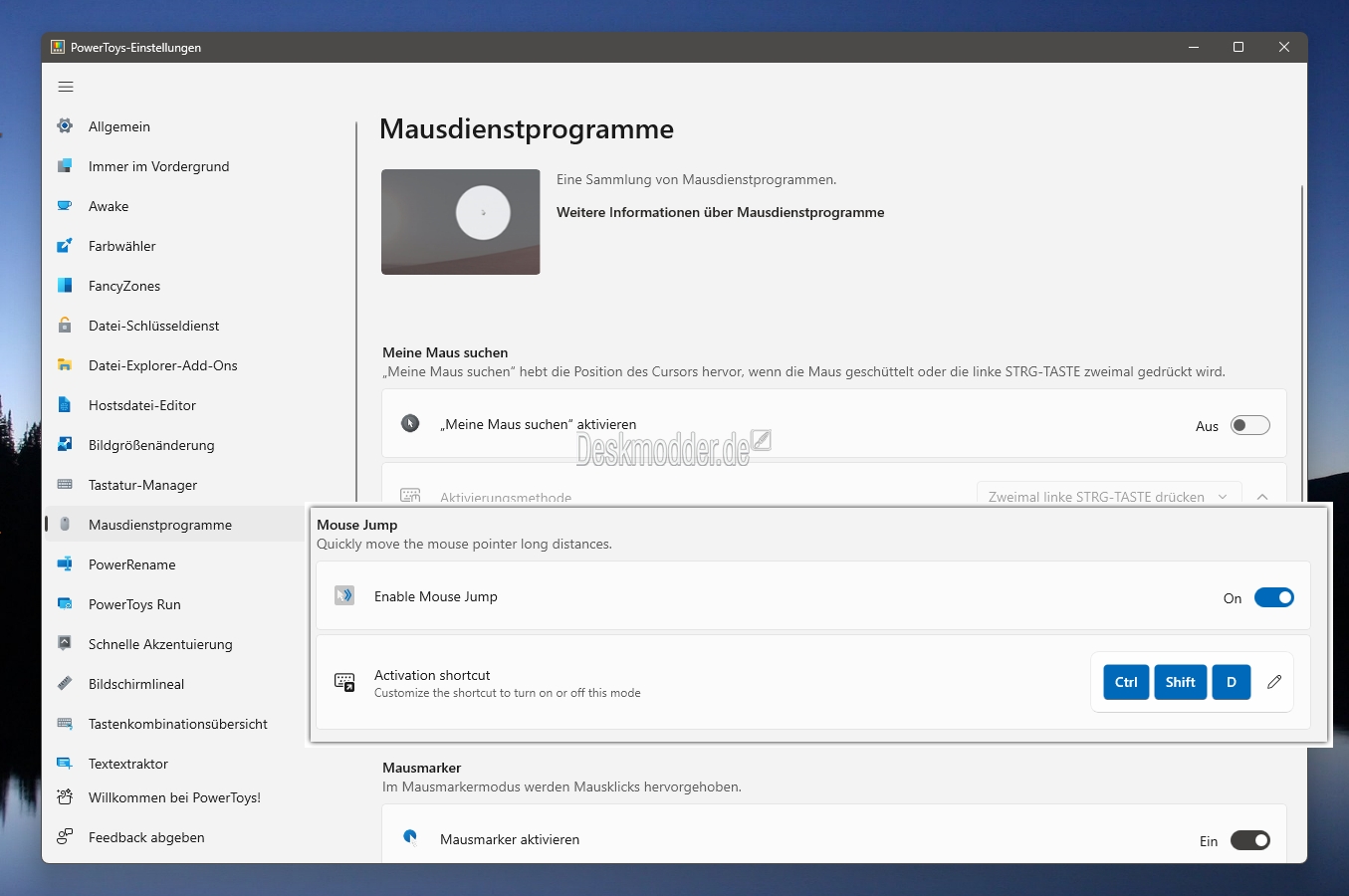1349x896 pixels.
Task: Click the Farbwähler color picker icon
Action: pos(65,246)
